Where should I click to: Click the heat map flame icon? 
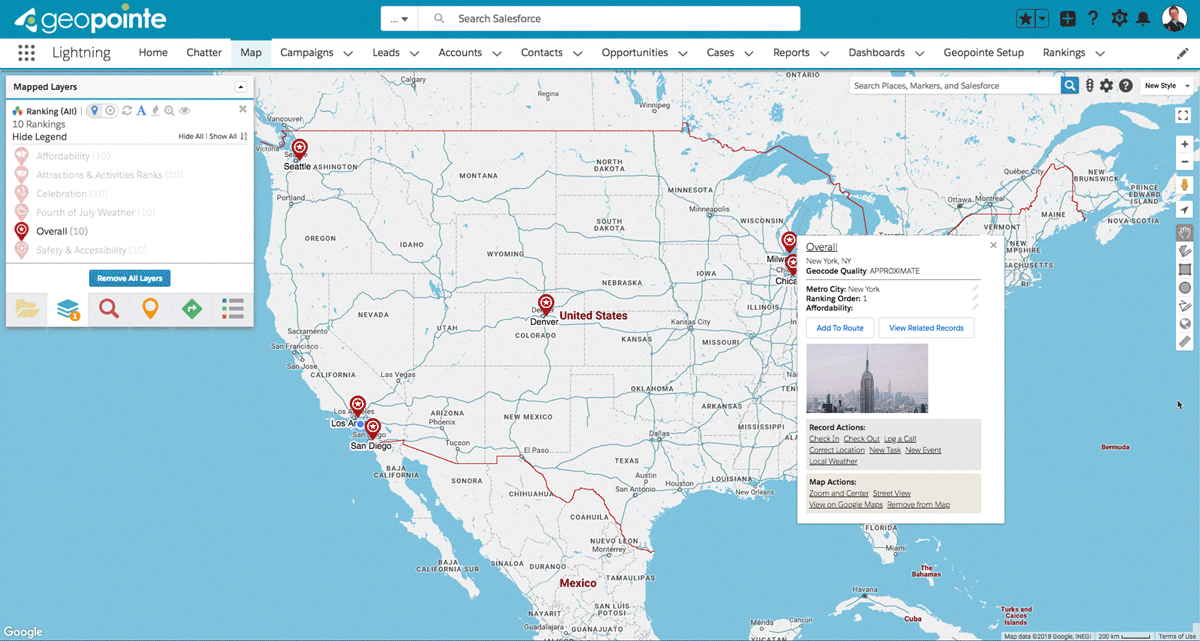(155, 111)
